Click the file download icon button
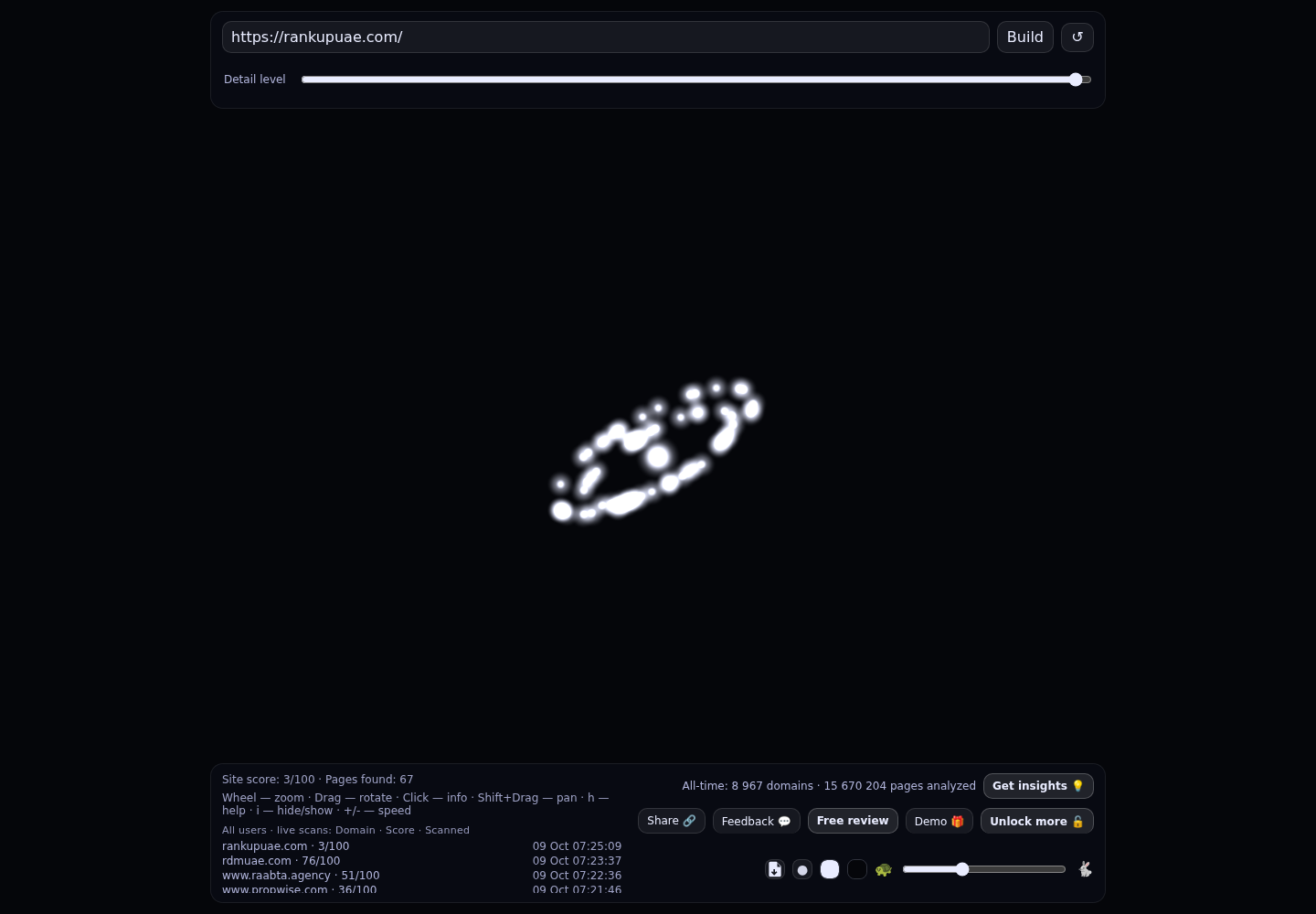The image size is (1316, 914). 775,869
